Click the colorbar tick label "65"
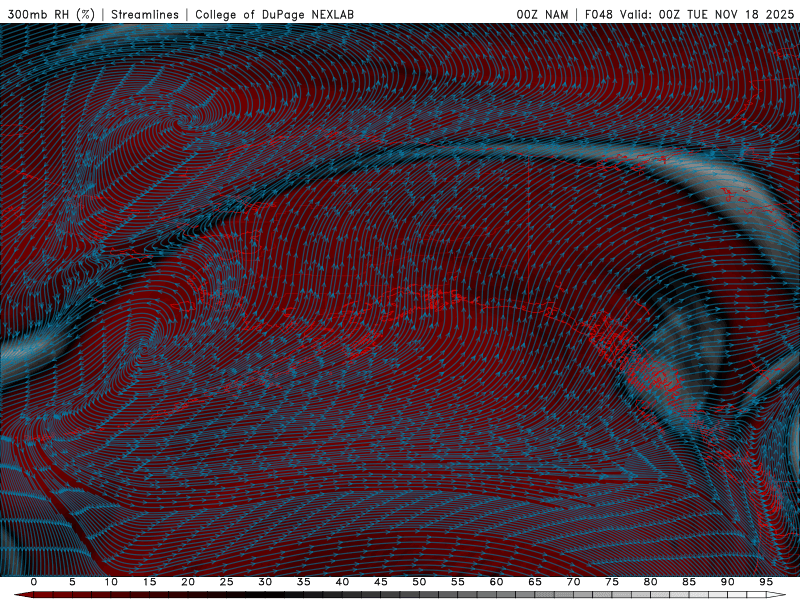This screenshot has height=600, width=800. pos(535,582)
